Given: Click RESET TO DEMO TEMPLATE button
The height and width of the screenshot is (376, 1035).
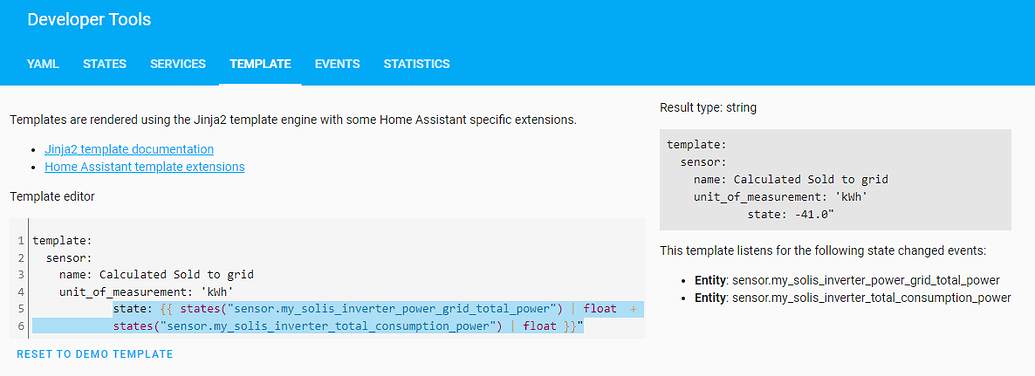Looking at the screenshot, I should click(95, 354).
